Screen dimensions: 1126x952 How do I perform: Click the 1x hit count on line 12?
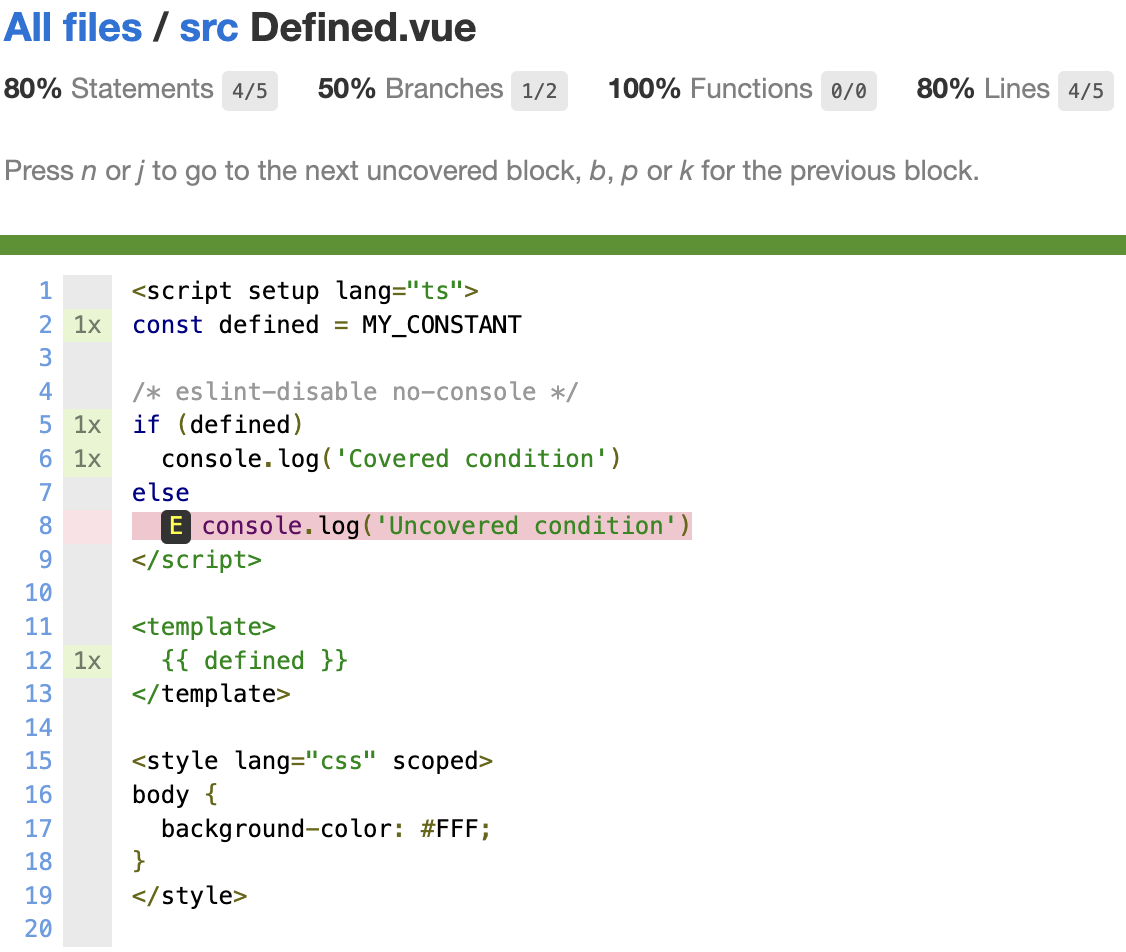[88, 661]
